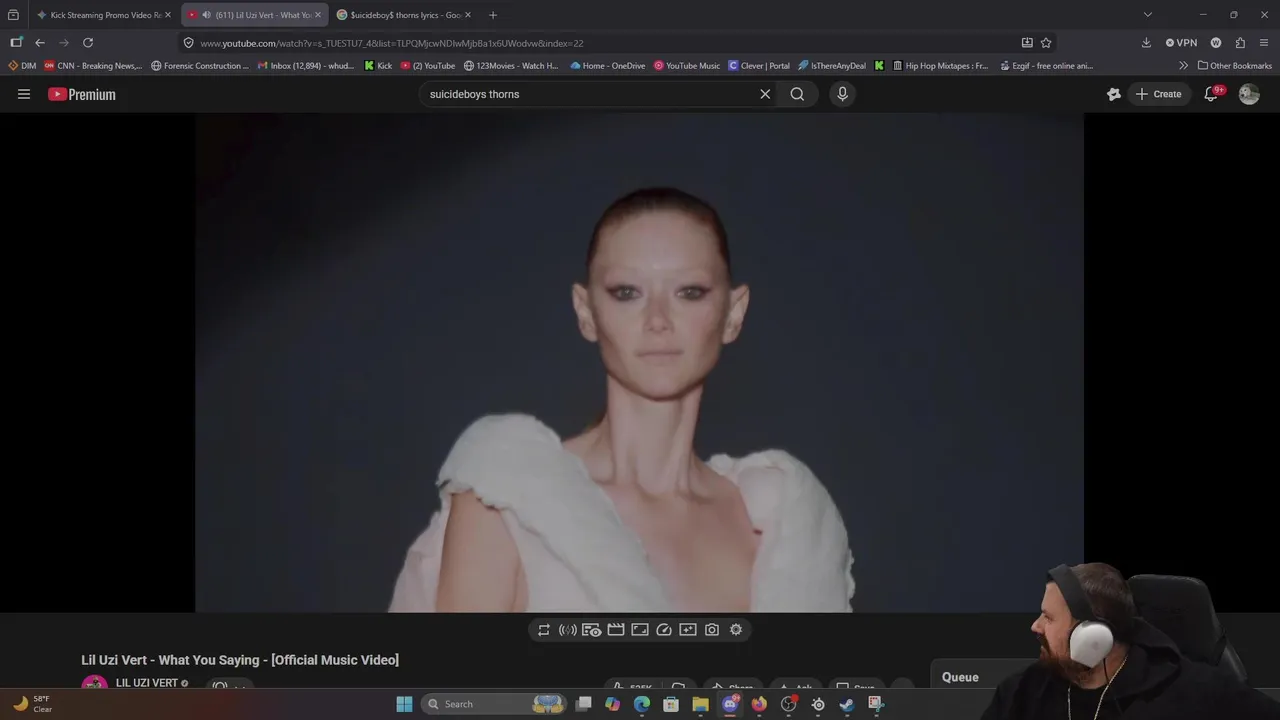Click the video player frame
The height and width of the screenshot is (720, 1280).
pyautogui.click(x=639, y=362)
